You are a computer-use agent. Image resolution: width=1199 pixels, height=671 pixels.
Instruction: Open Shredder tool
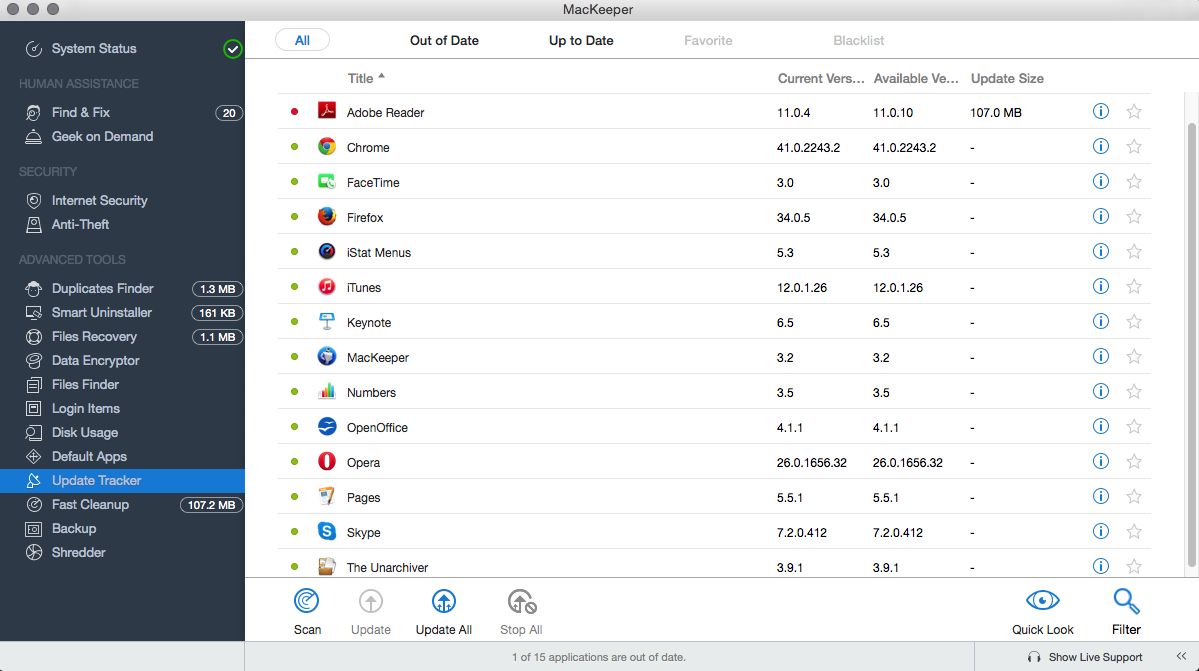(x=78, y=552)
